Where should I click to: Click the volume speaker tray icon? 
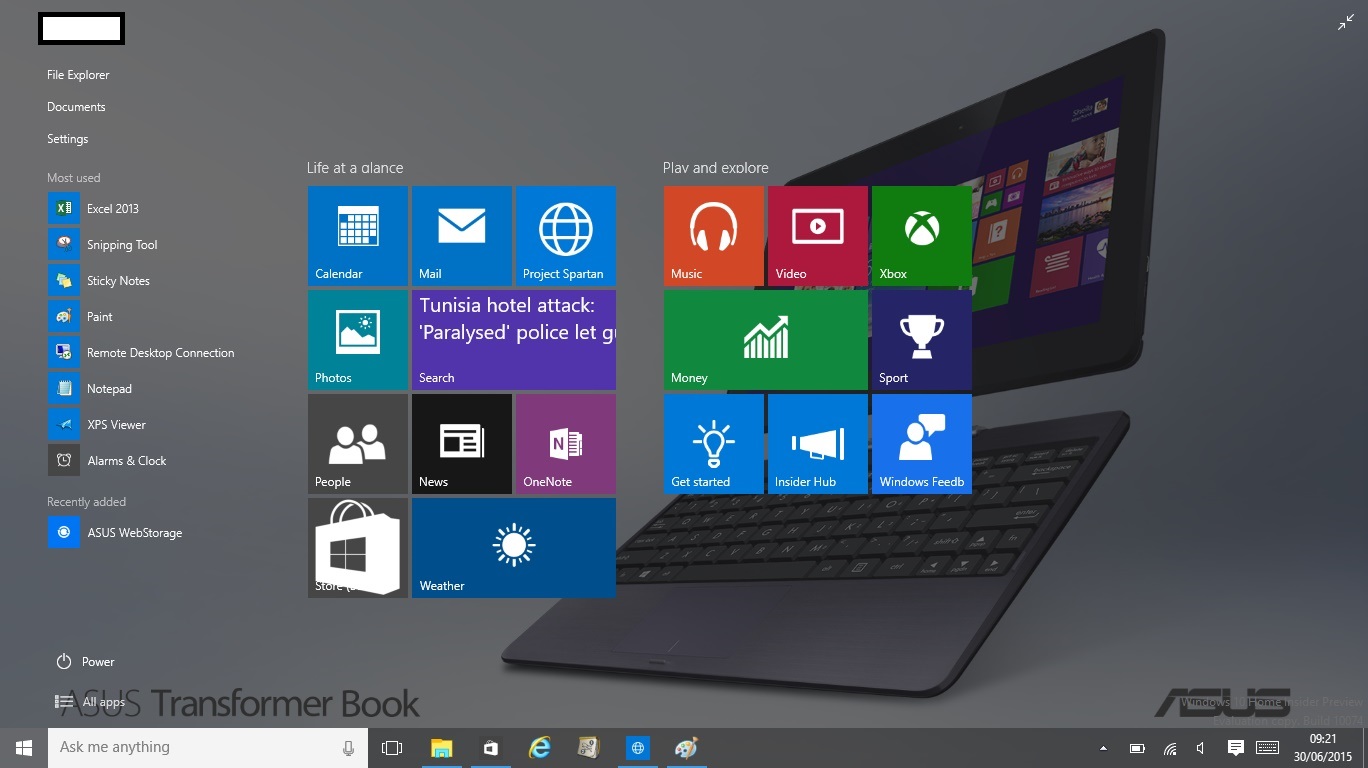coord(1200,748)
